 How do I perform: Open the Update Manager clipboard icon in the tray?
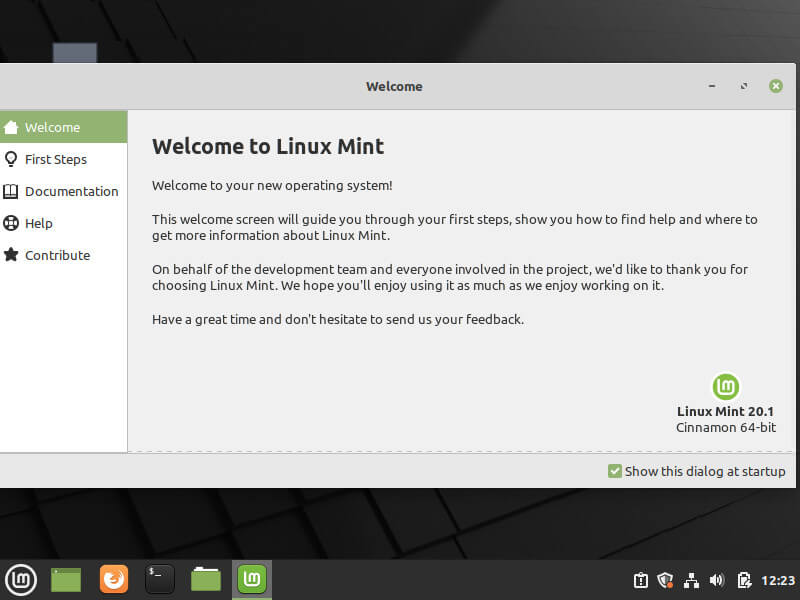(640, 580)
